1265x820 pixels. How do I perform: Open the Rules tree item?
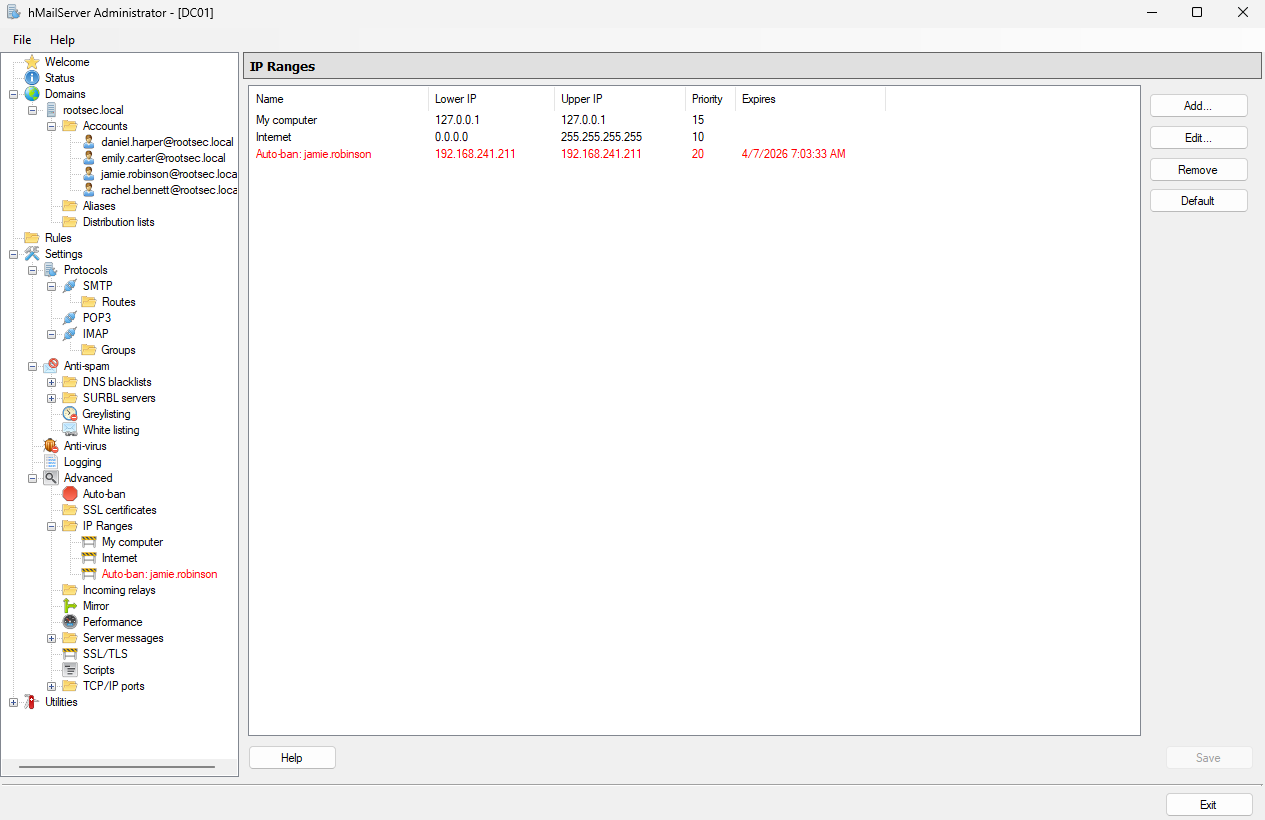(58, 238)
